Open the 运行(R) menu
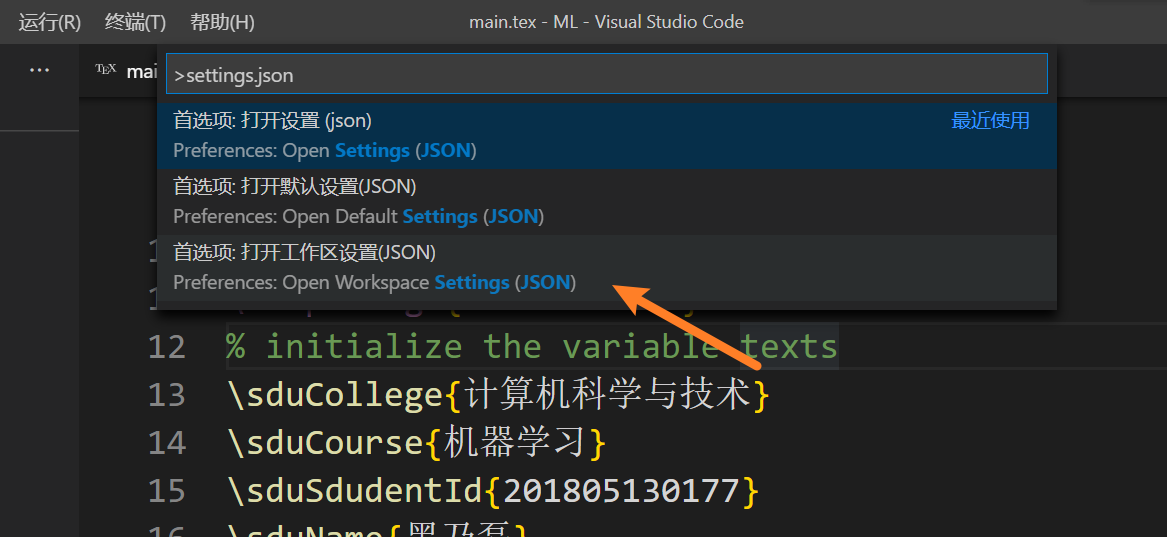The width and height of the screenshot is (1167, 537). tap(49, 22)
